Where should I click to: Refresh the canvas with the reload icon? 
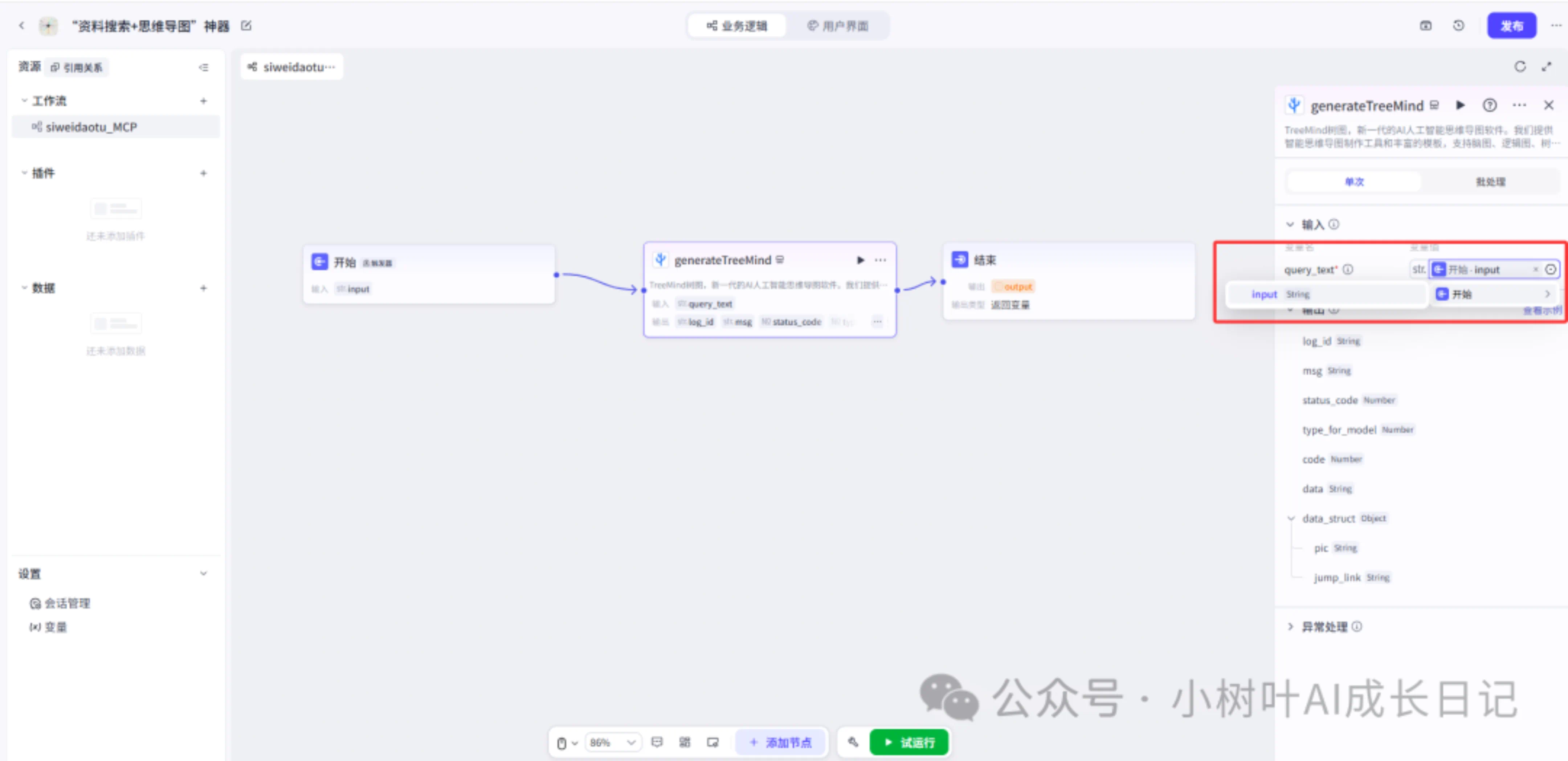tap(1520, 67)
